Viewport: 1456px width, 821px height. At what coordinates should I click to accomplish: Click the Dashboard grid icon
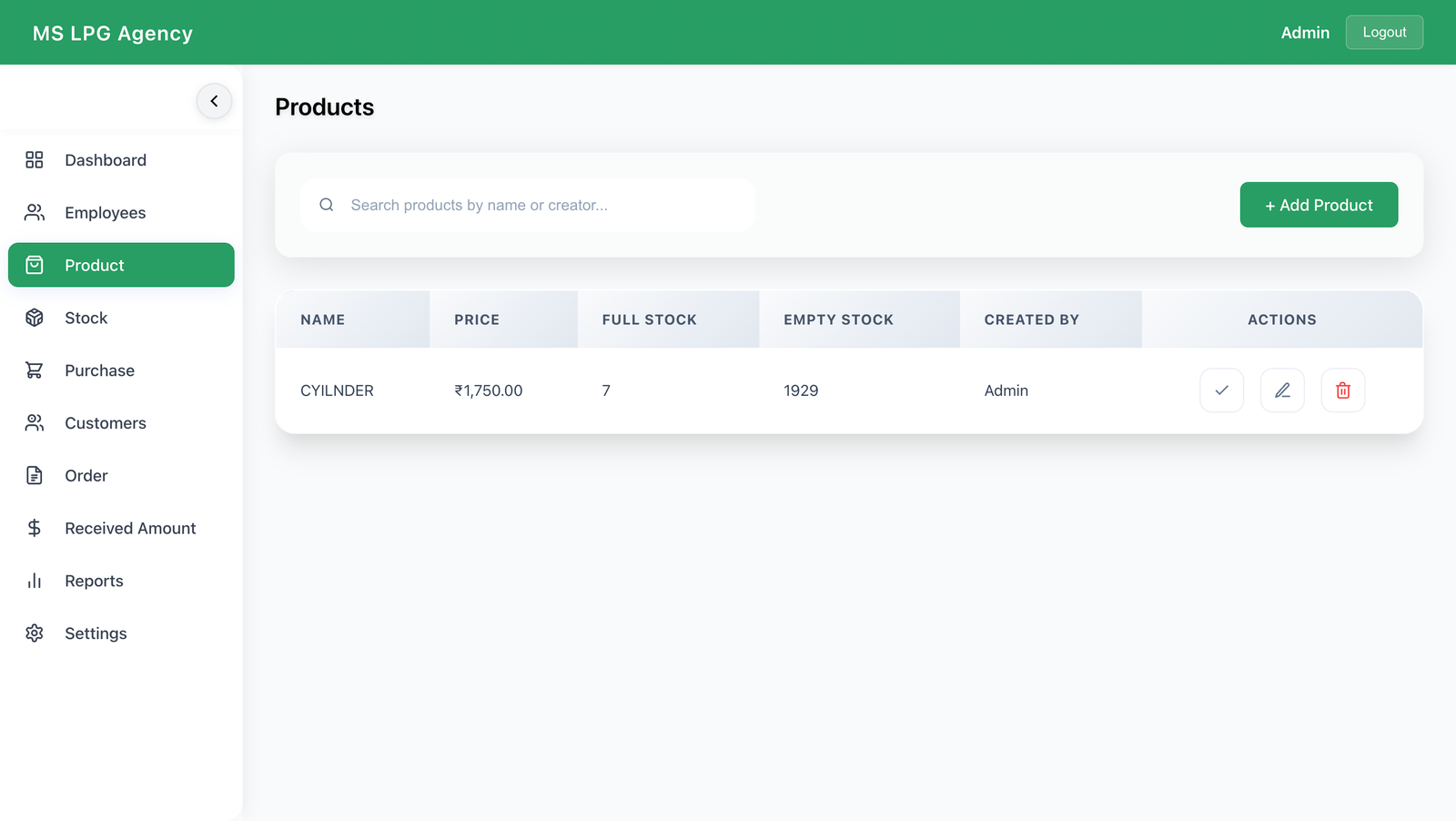click(35, 160)
